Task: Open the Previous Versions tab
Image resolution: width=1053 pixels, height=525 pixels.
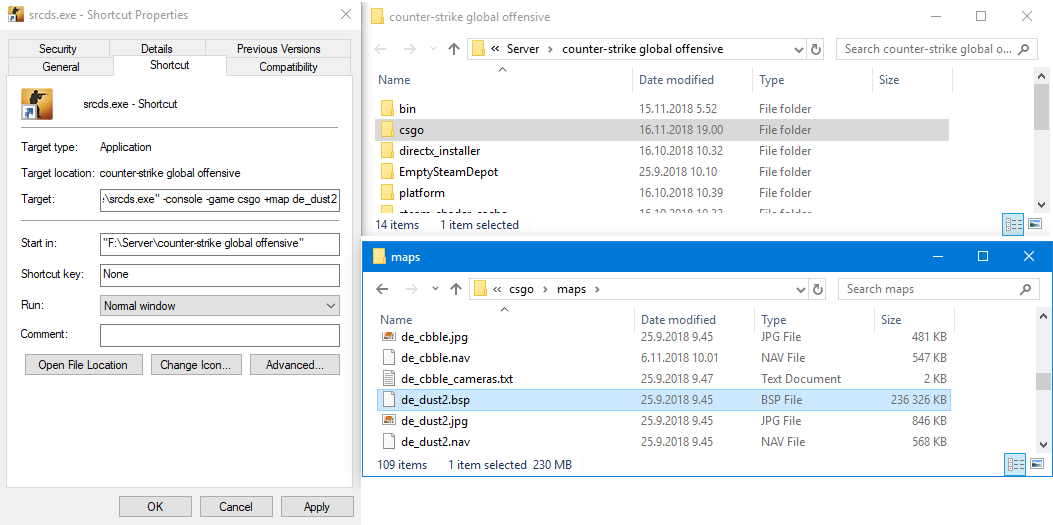Action: [x=279, y=49]
